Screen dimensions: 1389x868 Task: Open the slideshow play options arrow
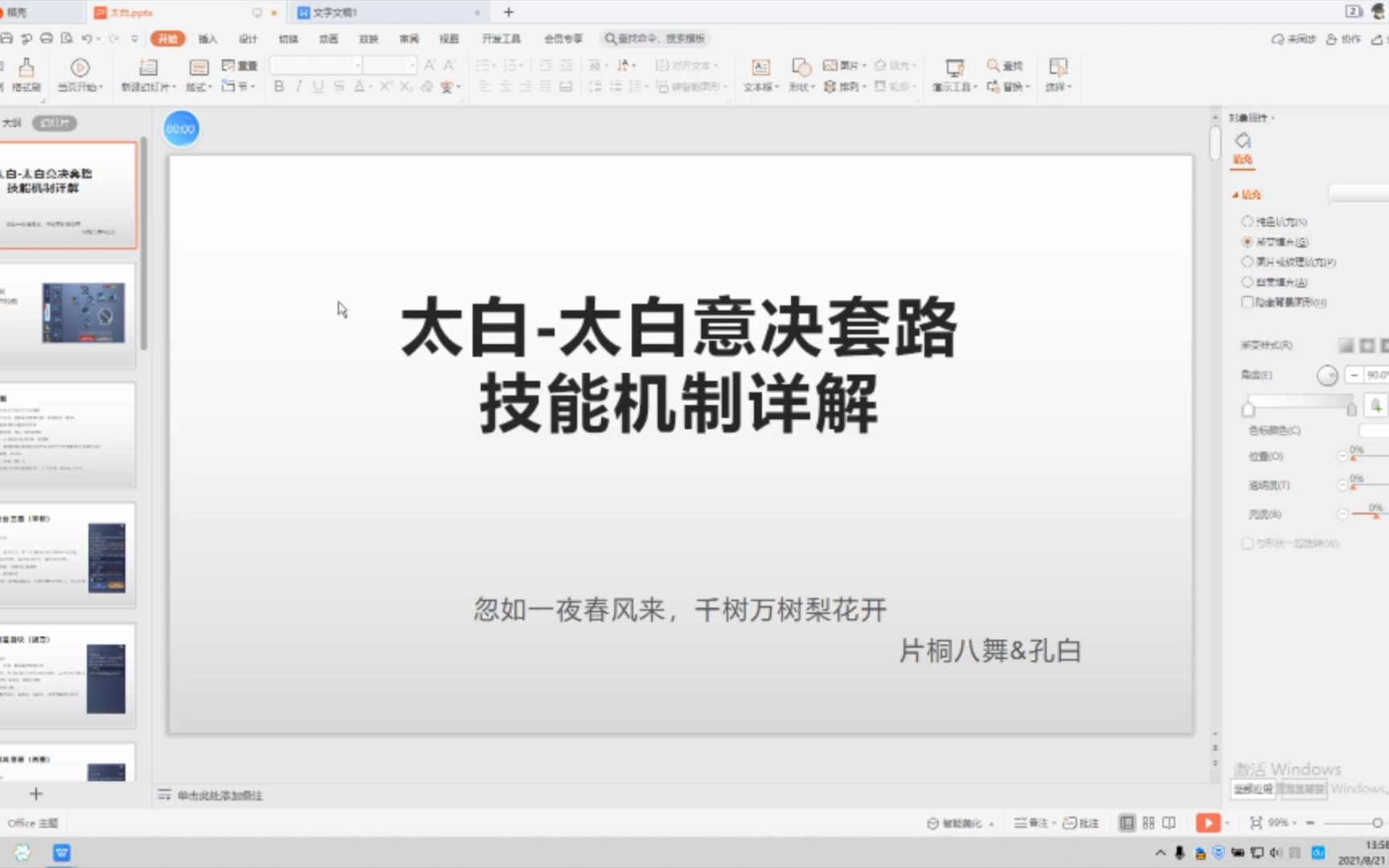[1227, 823]
